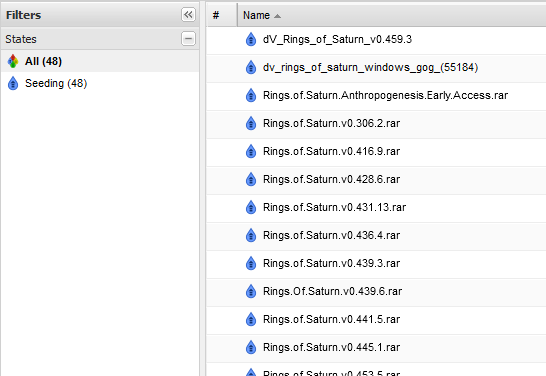
Task: Click seeding icon of v0.436.4.rar row
Action: point(251,236)
